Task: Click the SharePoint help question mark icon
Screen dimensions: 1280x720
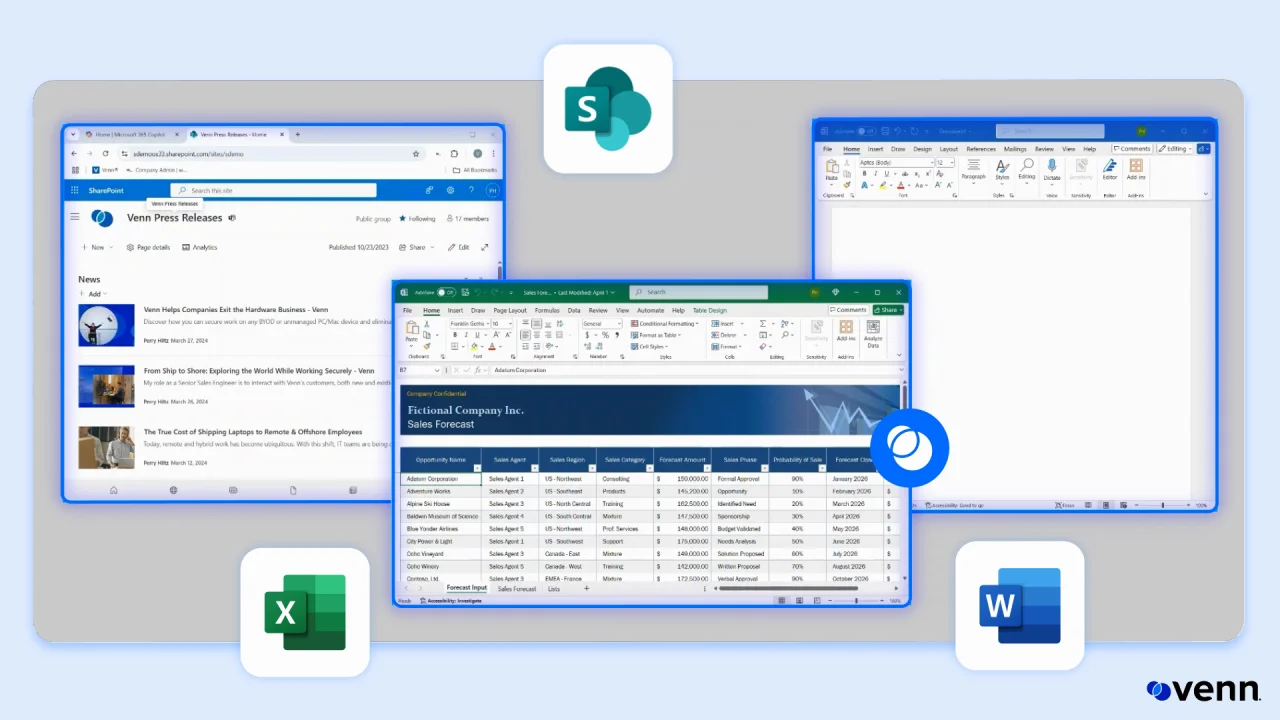Action: (471, 190)
